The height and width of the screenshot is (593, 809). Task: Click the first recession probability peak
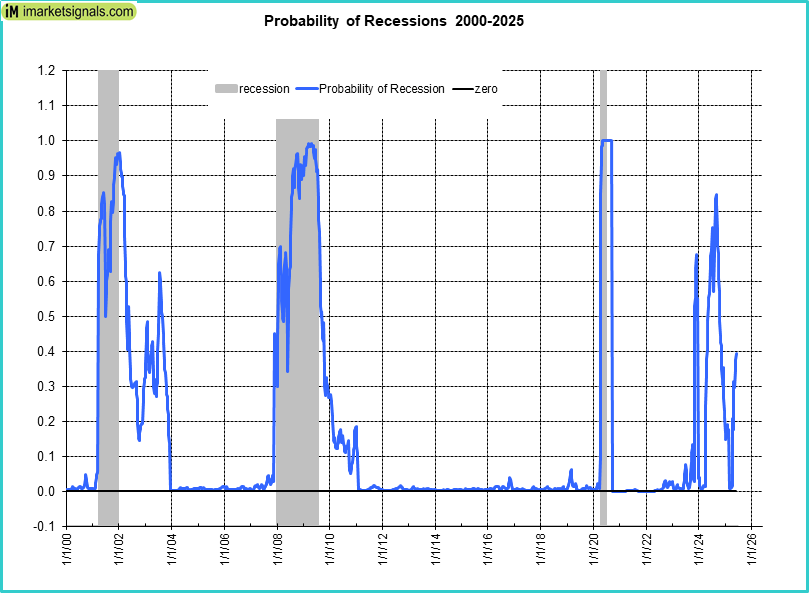pyautogui.click(x=119, y=153)
